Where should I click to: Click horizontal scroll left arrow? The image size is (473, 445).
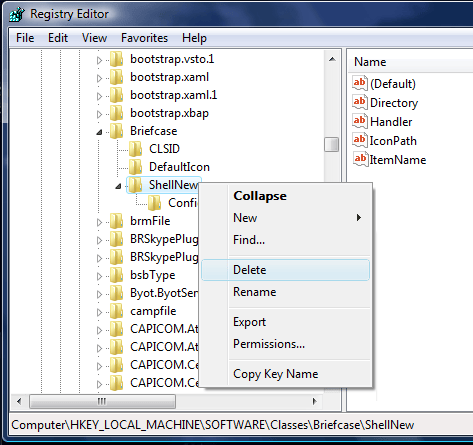(x=19, y=401)
